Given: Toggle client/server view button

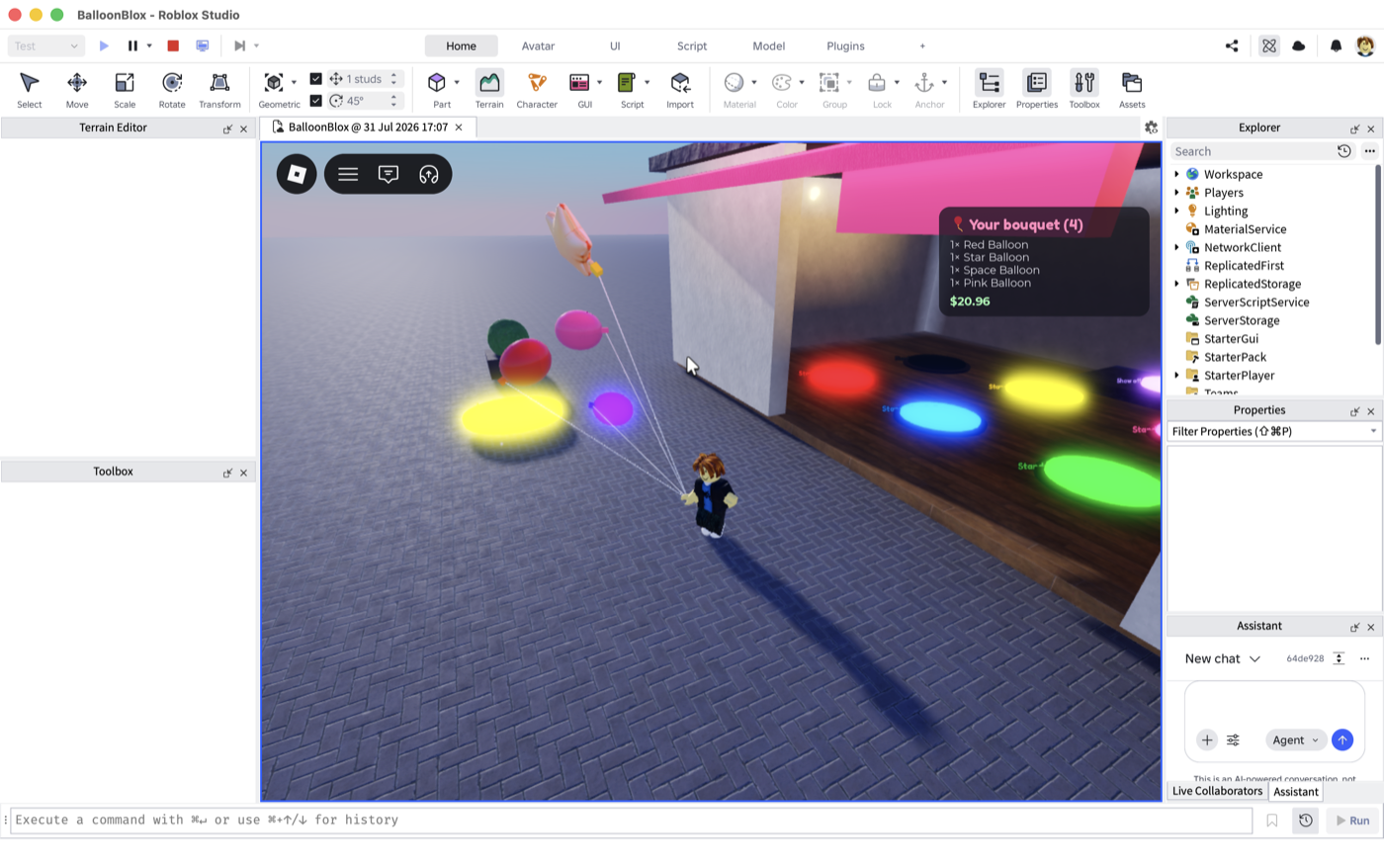Looking at the screenshot, I should pos(203,45).
